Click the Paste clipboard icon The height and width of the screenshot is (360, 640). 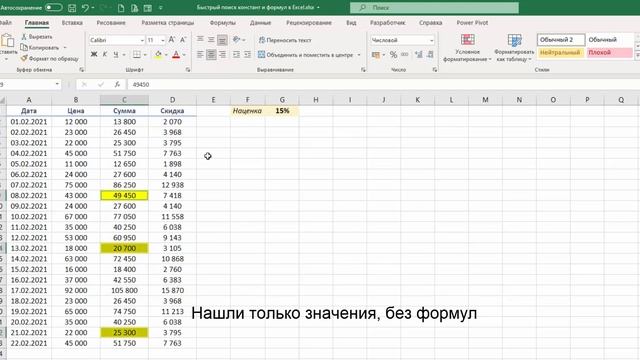(x=7, y=41)
